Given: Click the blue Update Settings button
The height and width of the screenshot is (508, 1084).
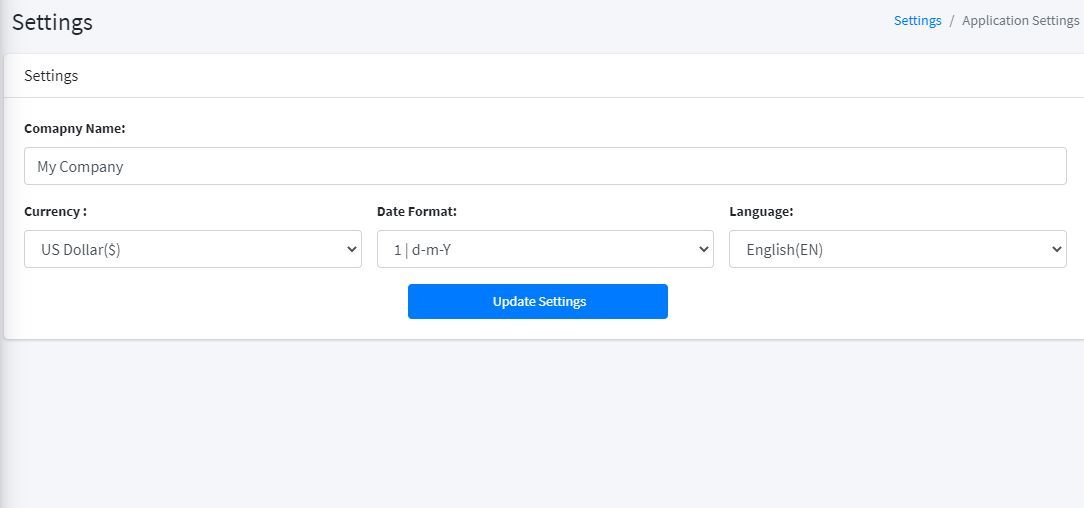Looking at the screenshot, I should pyautogui.click(x=538, y=301).
